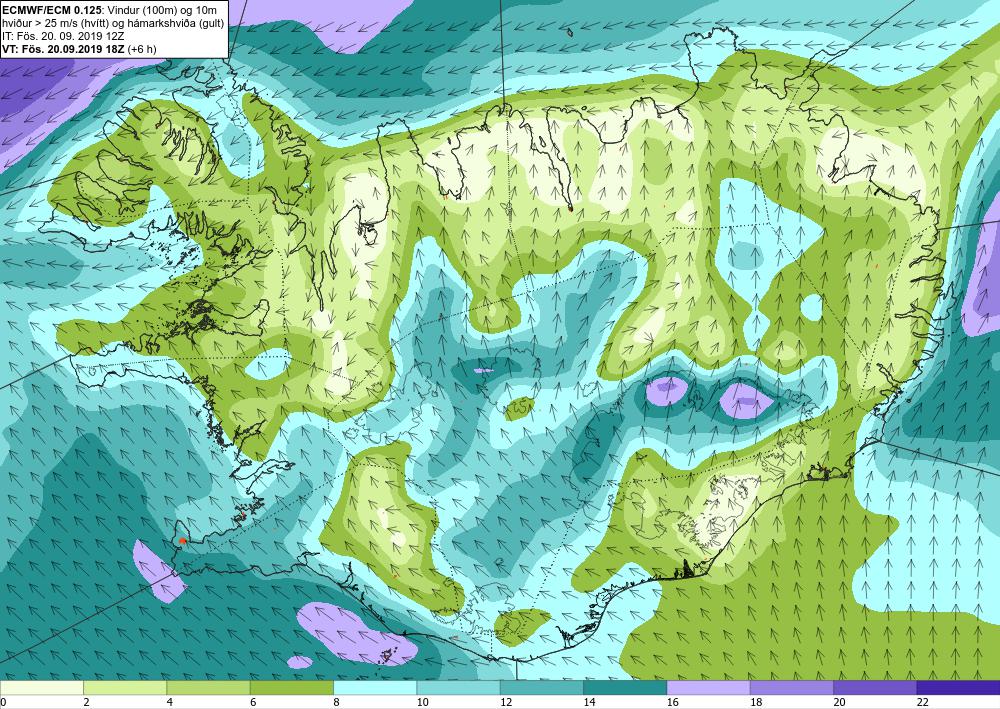This screenshot has height=709, width=1000.
Task: Click the legend scale label '10'
Action: 422,702
